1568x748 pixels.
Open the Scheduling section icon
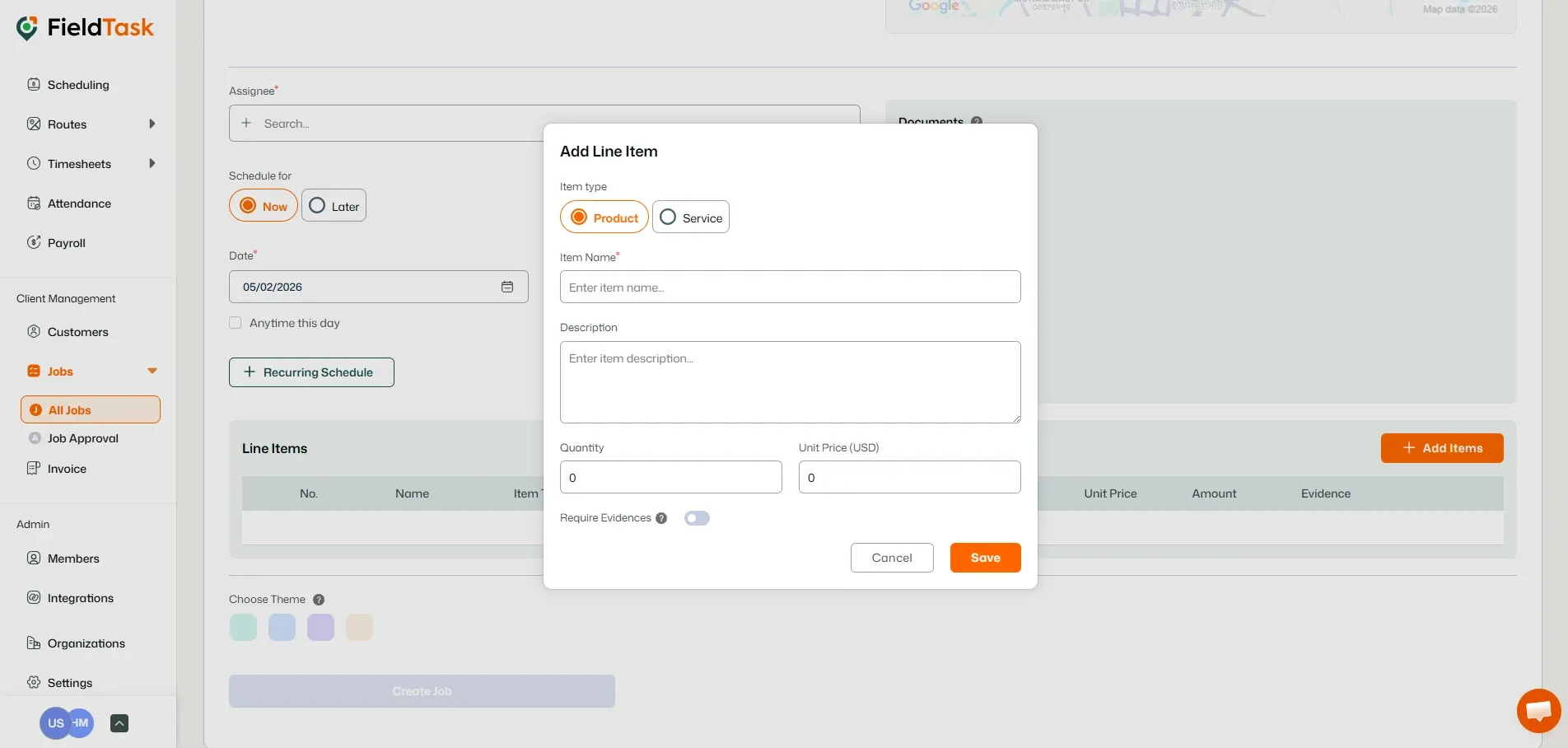tap(34, 84)
